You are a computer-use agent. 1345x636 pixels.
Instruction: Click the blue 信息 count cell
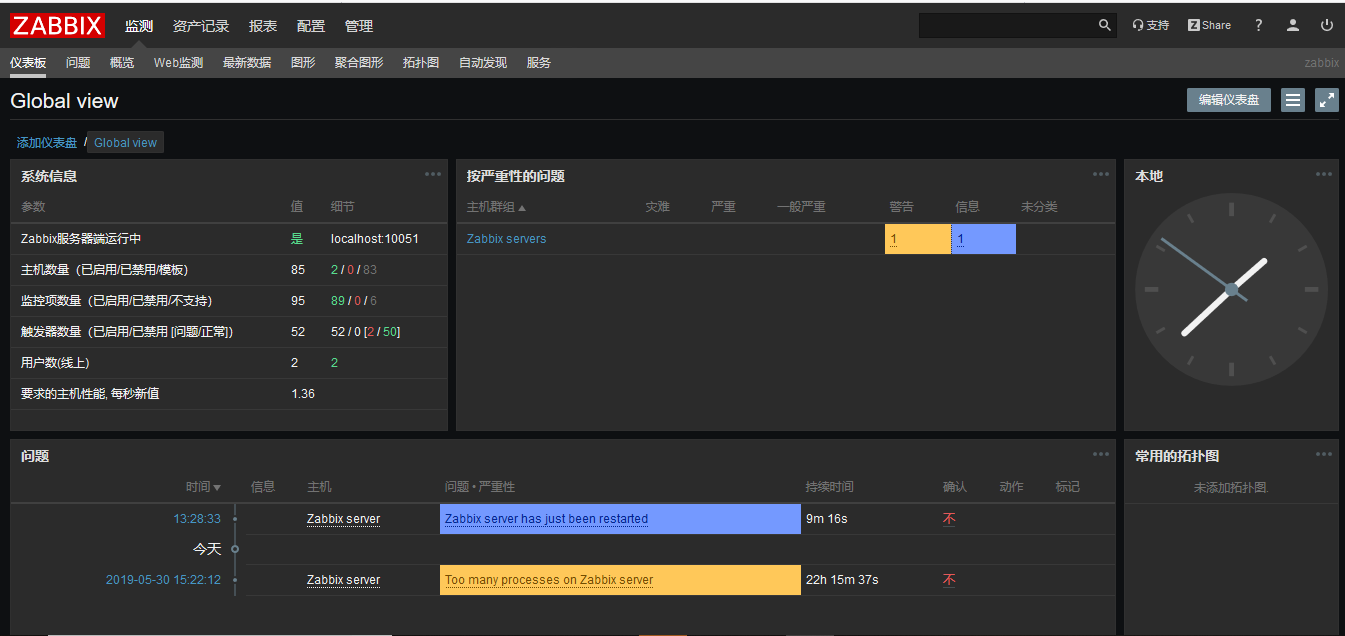983,239
